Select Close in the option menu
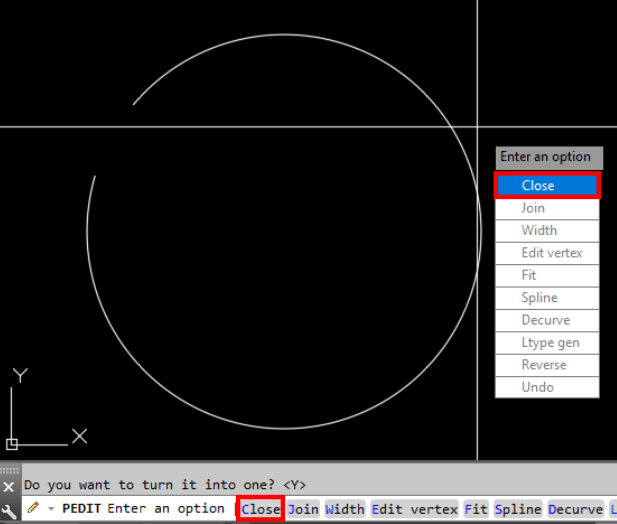The image size is (617, 524). point(547,185)
